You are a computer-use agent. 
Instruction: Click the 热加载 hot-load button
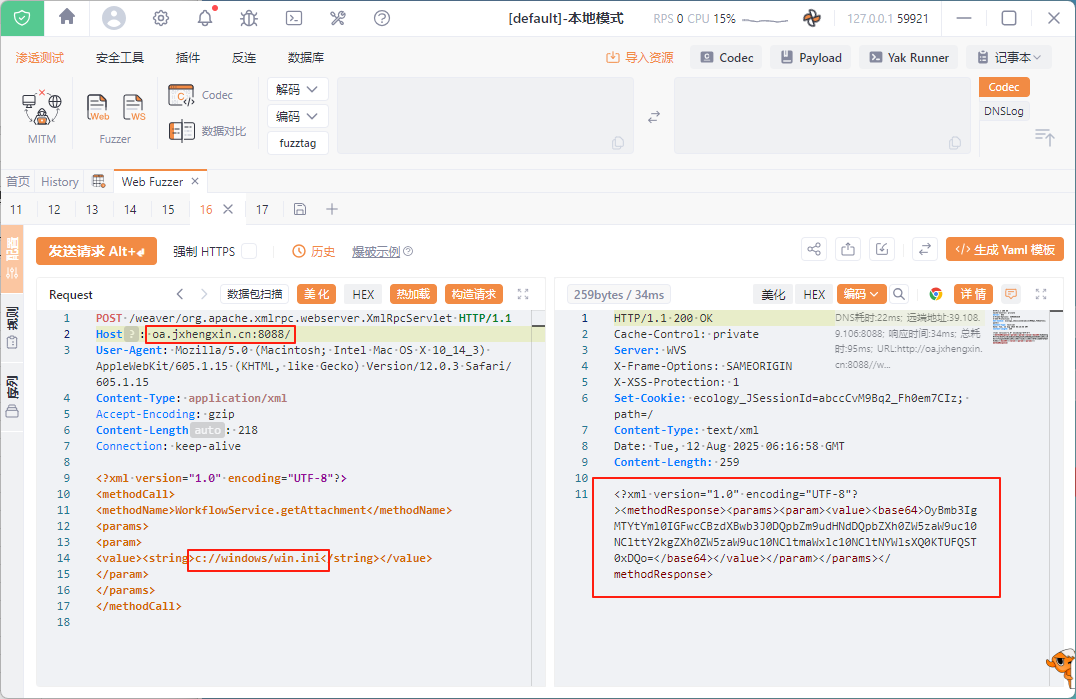click(413, 294)
